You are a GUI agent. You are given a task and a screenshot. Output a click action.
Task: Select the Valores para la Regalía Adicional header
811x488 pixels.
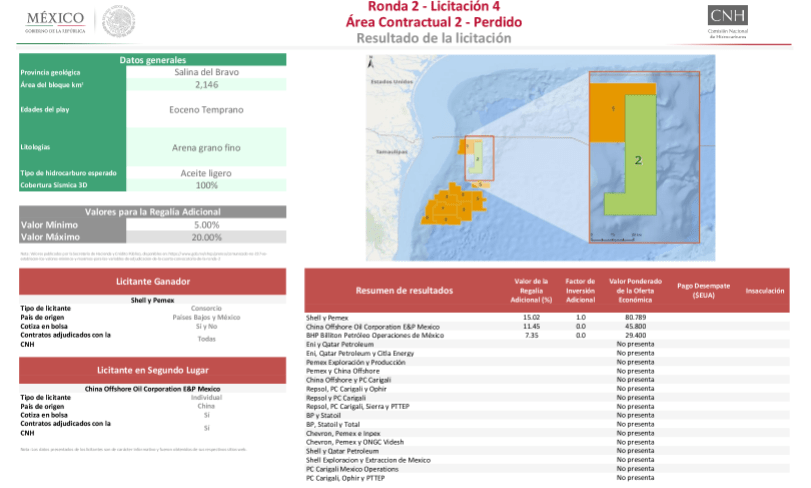coord(153,212)
